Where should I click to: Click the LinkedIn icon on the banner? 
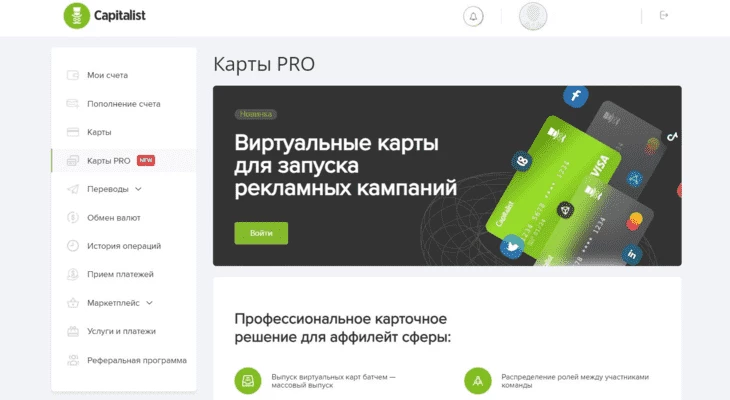coord(632,254)
